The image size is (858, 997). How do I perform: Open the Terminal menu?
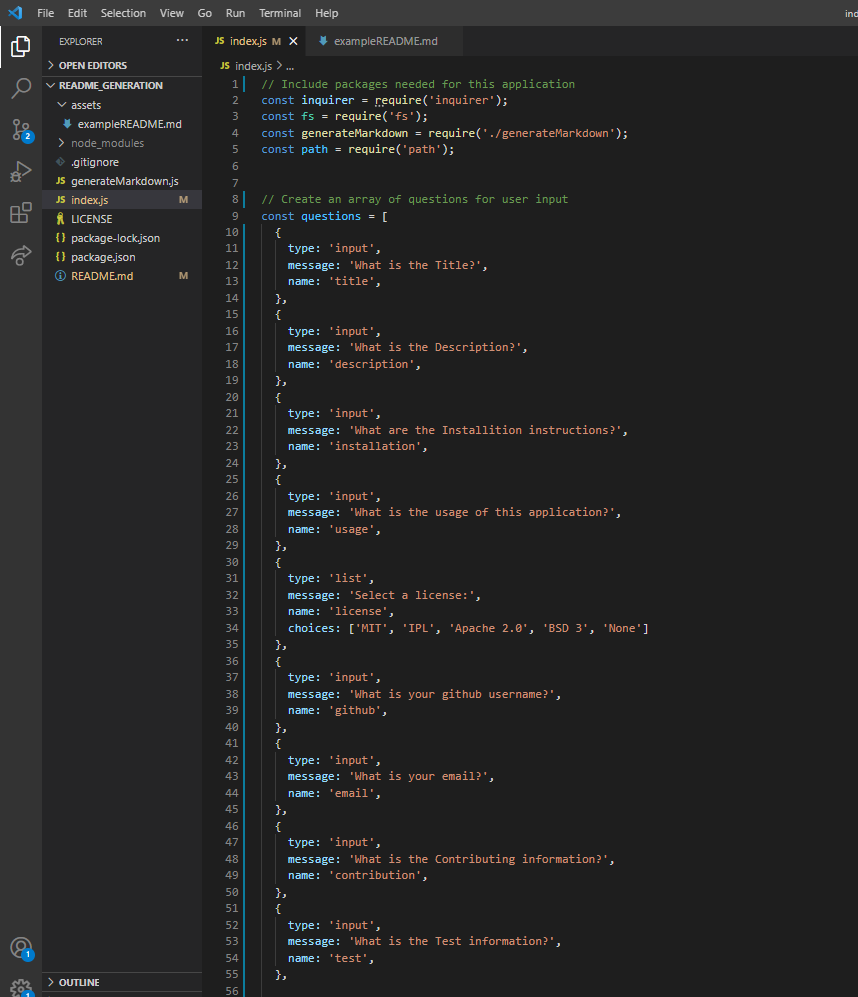pyautogui.click(x=279, y=13)
